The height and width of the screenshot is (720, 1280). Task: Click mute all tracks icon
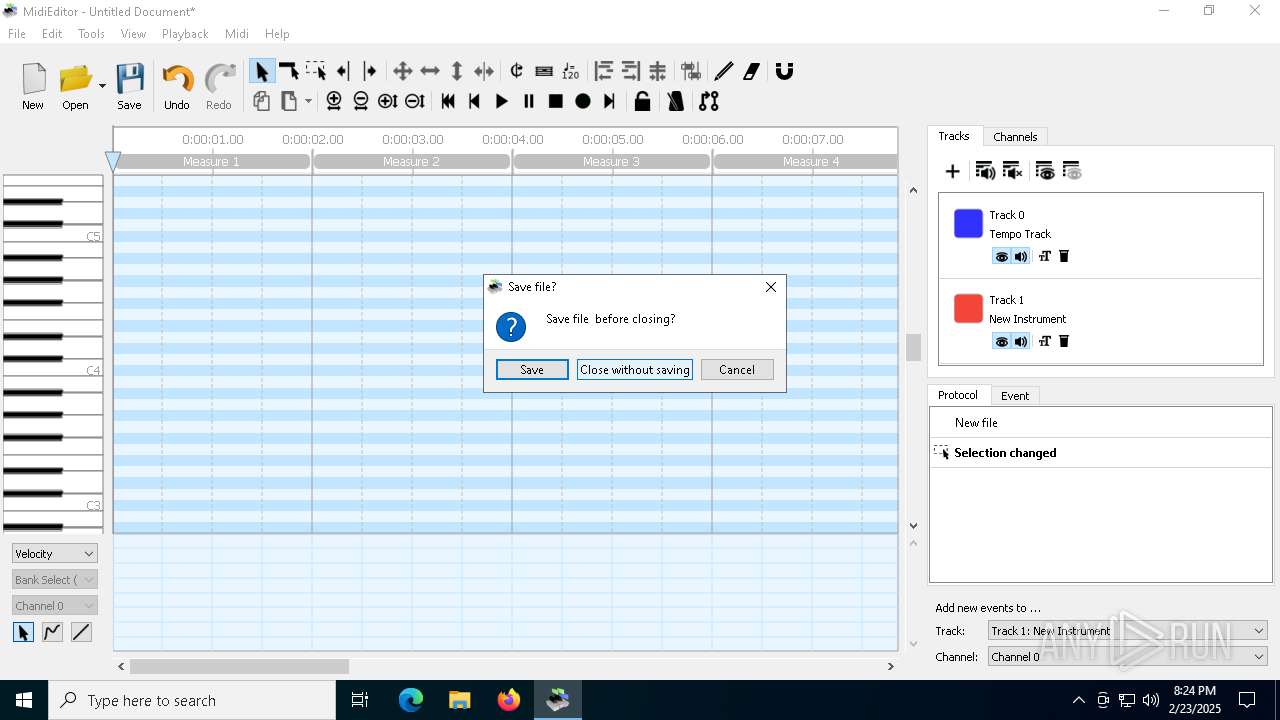(1012, 172)
